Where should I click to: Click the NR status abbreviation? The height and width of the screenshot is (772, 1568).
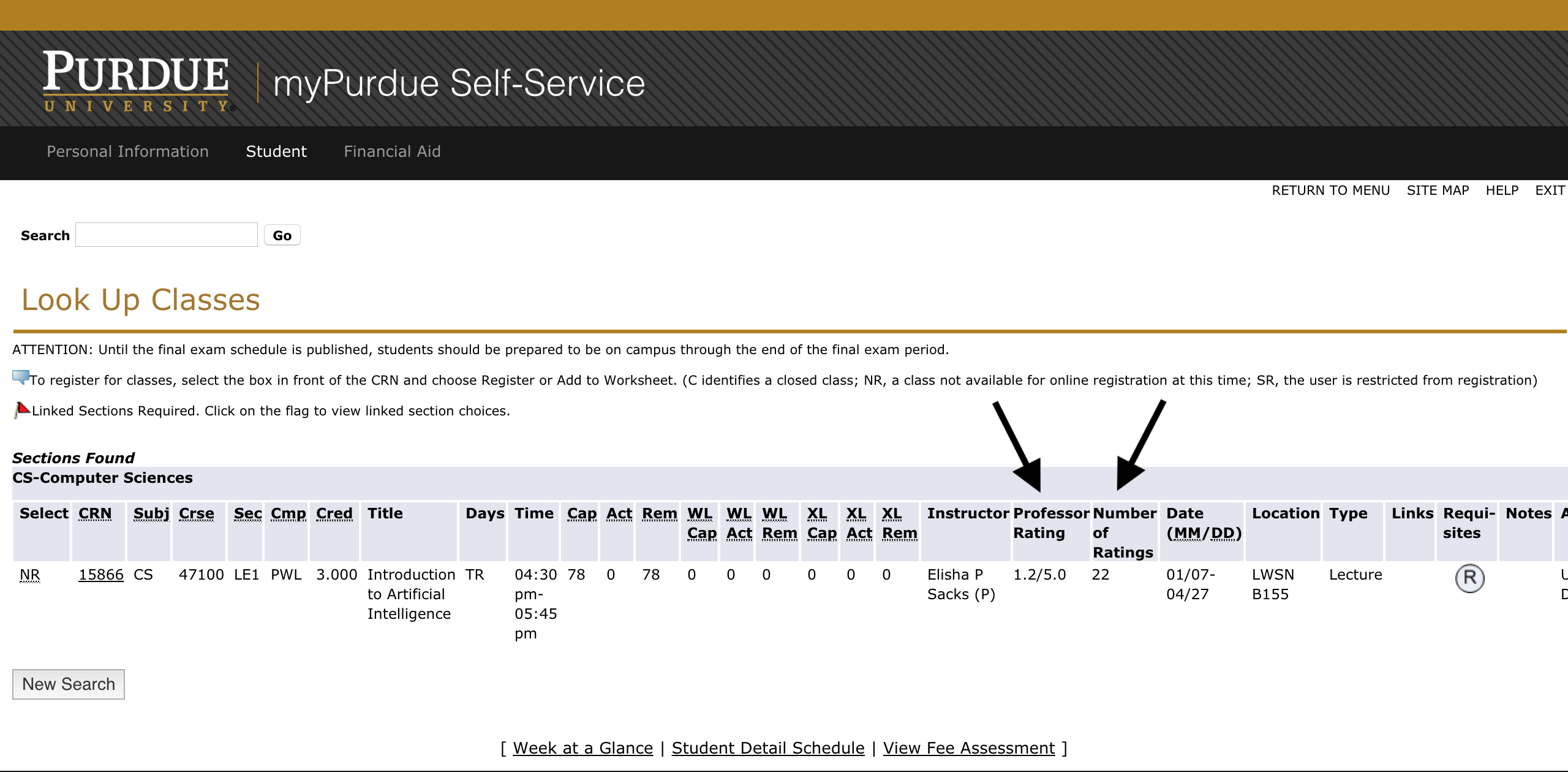30,575
